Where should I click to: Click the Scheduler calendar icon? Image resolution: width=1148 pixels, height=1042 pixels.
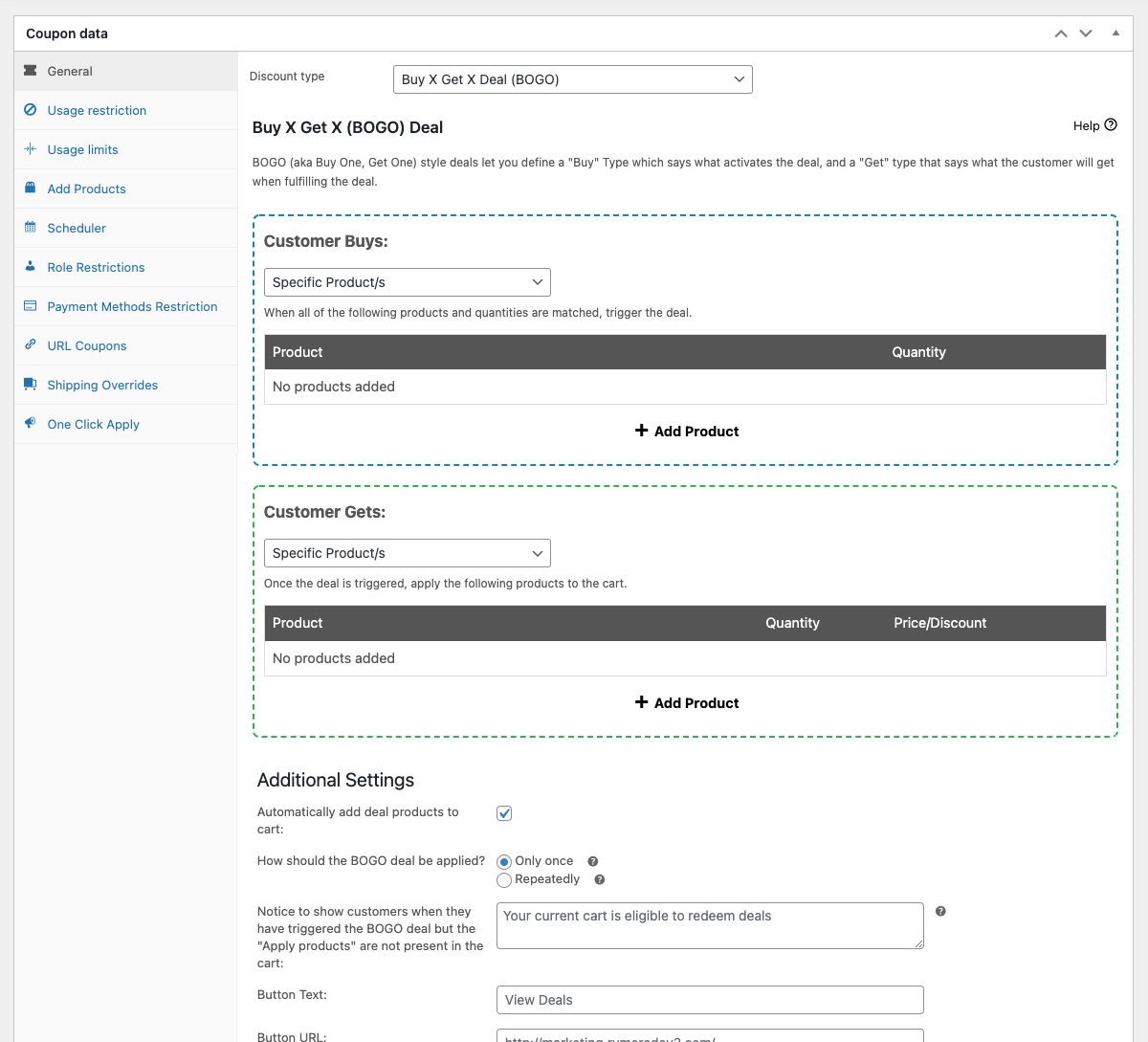click(31, 228)
